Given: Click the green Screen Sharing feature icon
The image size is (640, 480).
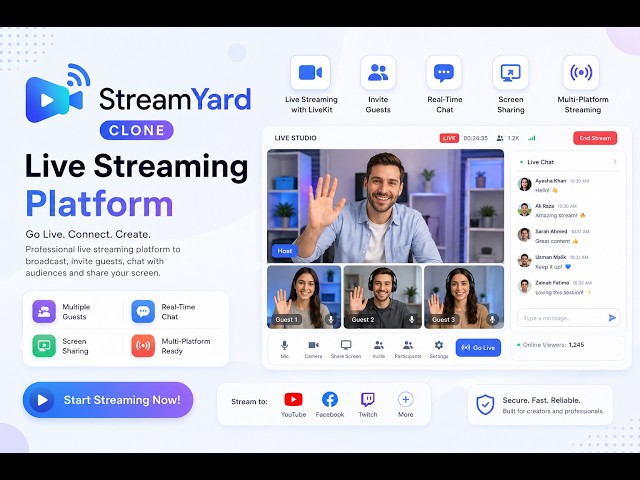Looking at the screenshot, I should tap(44, 346).
